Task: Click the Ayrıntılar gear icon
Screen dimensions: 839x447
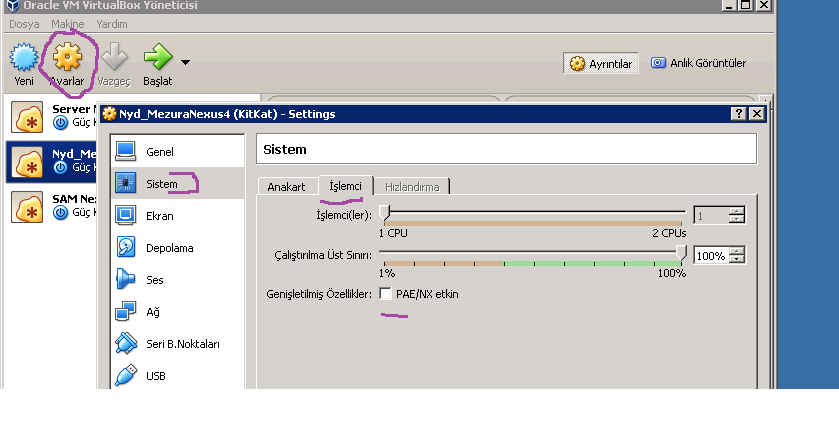Action: pos(577,64)
